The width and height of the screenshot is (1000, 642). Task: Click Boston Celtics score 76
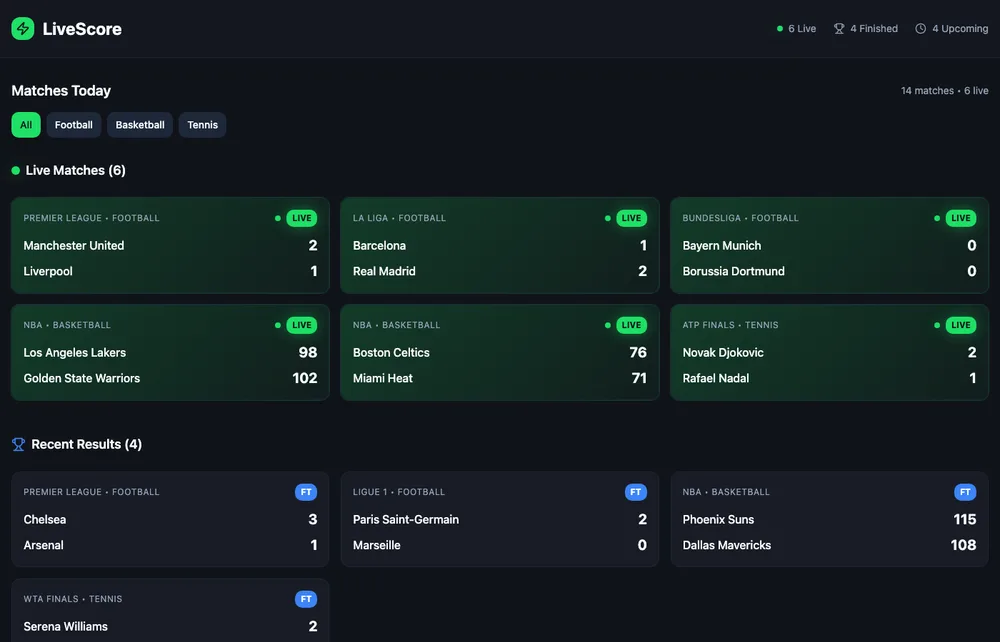click(638, 353)
